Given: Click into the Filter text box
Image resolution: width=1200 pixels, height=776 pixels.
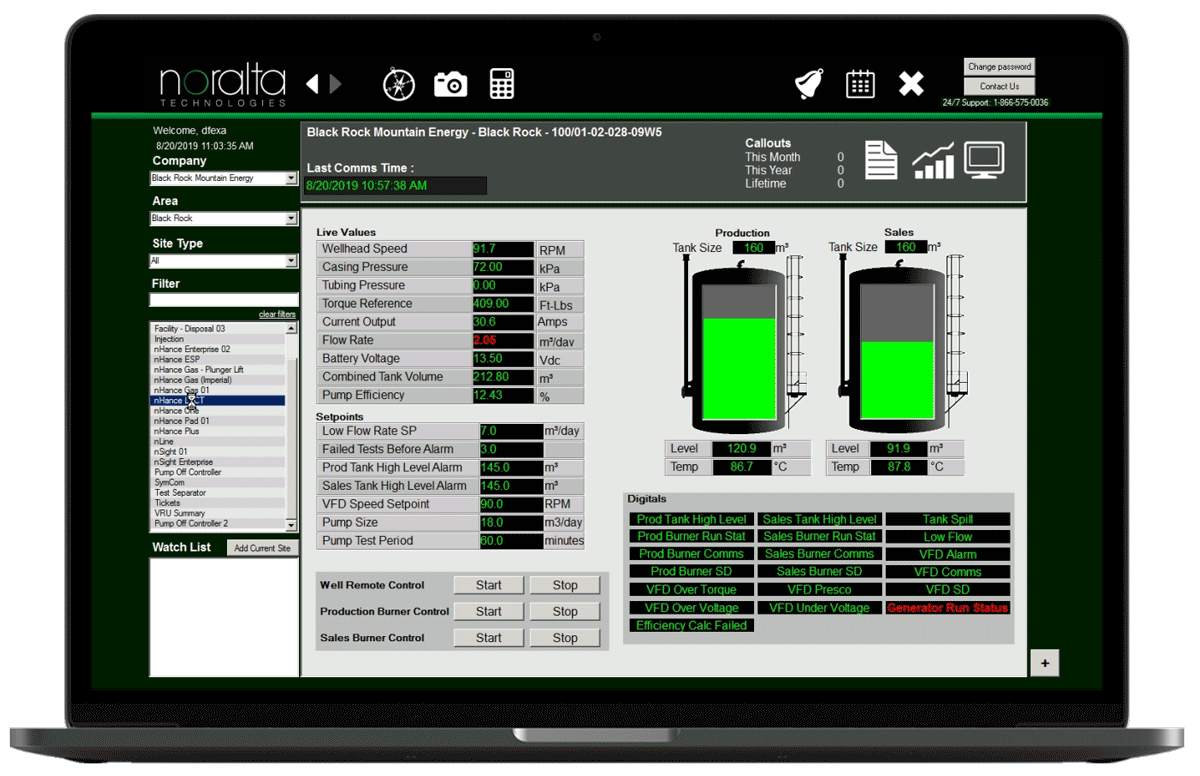Looking at the screenshot, I should point(223,300).
